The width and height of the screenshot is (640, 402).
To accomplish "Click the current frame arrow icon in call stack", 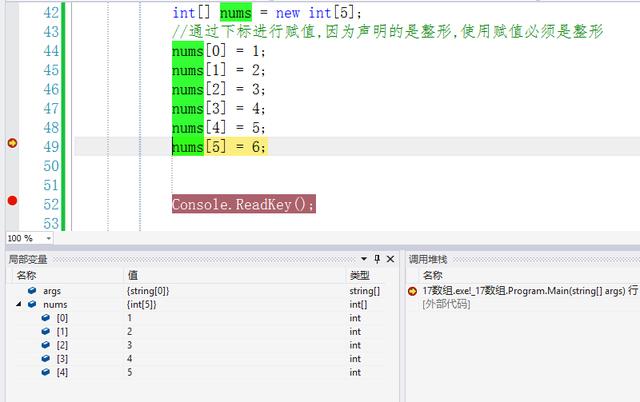I will pos(412,291).
